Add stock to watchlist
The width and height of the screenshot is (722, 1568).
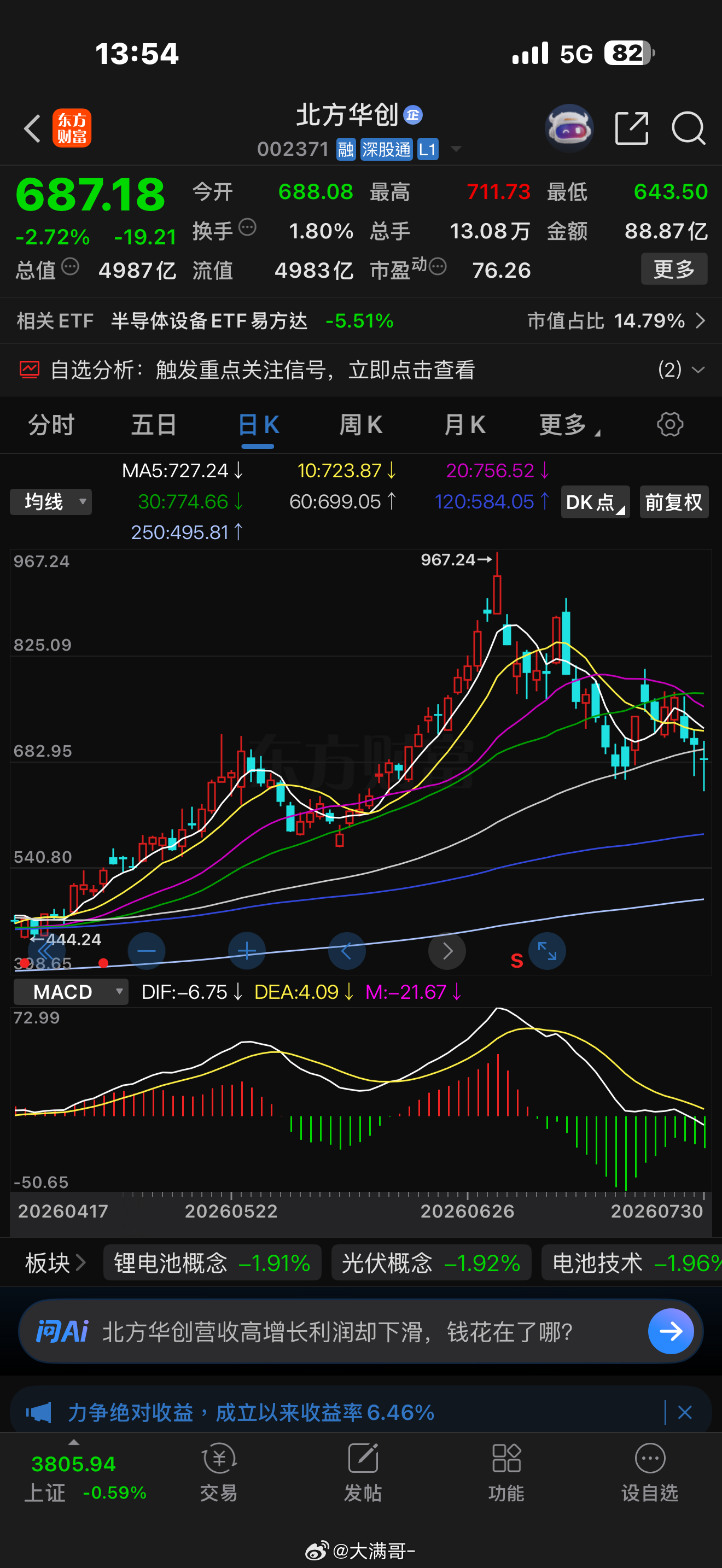click(650, 1473)
